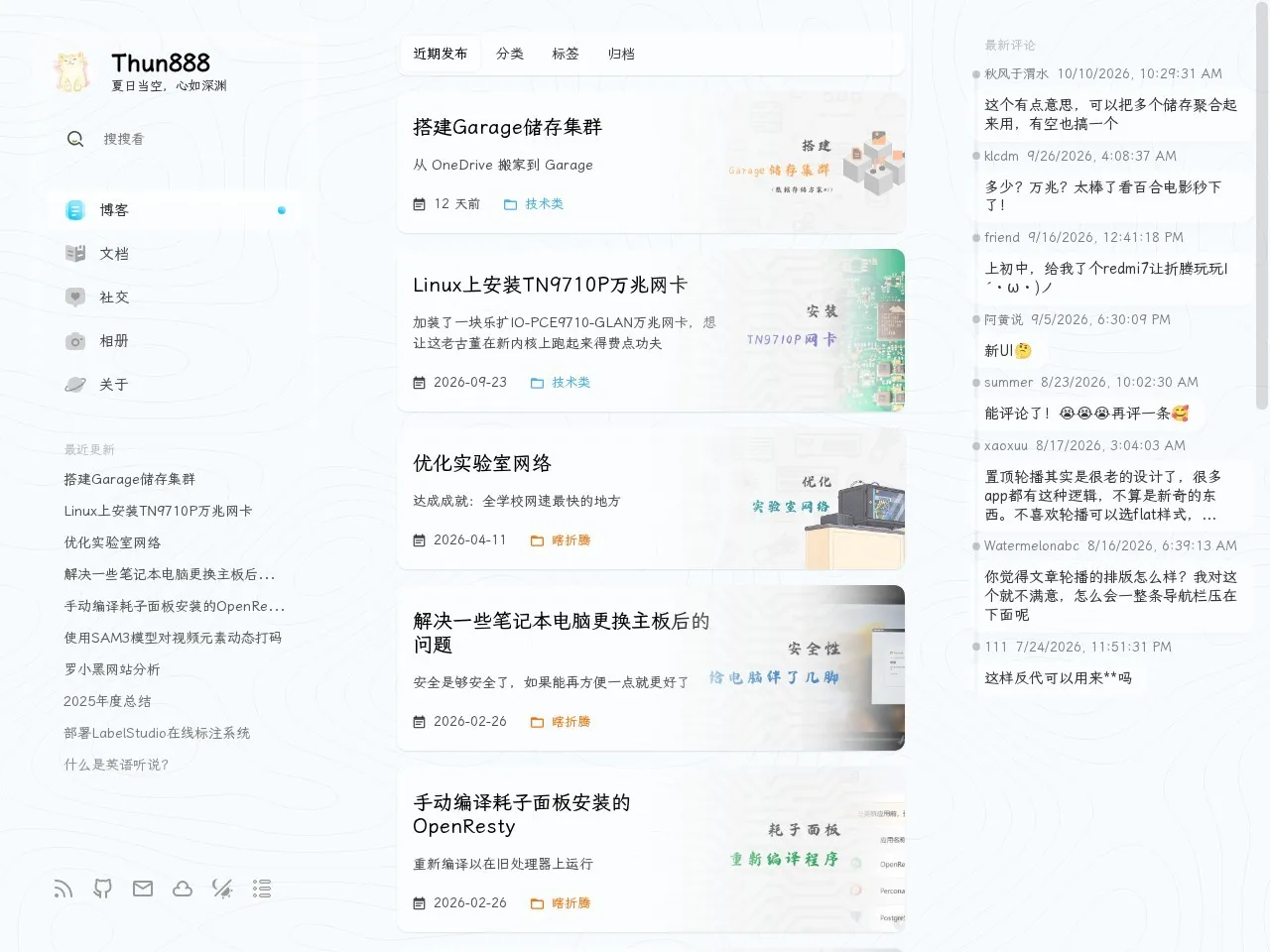Open the RSS feed icon
1270x952 pixels.
tap(63, 889)
